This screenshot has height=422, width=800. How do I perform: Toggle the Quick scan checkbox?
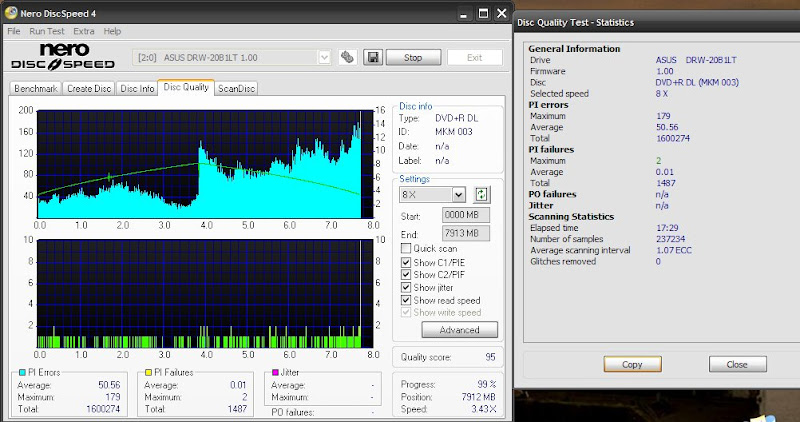tap(406, 249)
